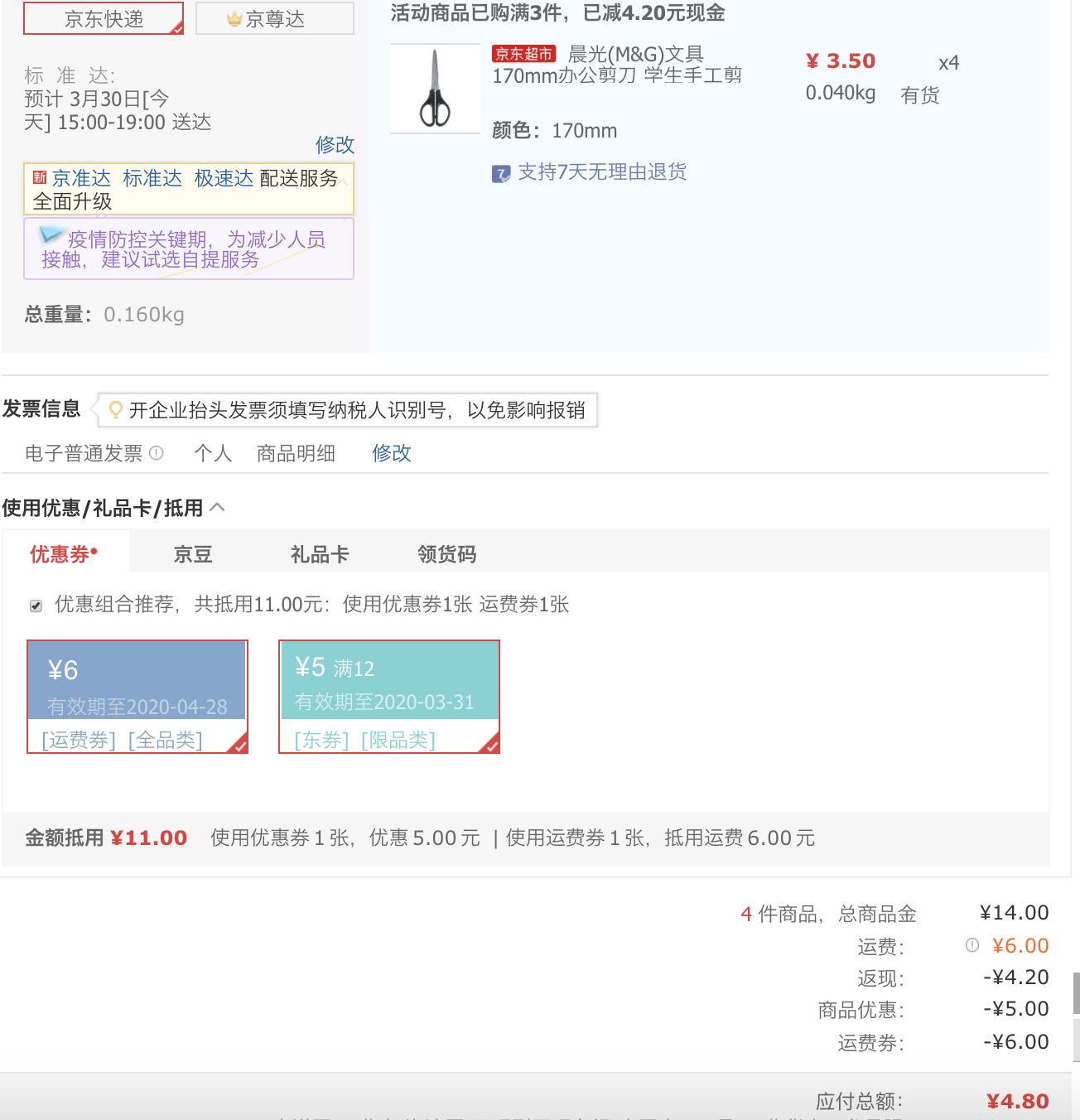The width and height of the screenshot is (1080, 1120).
Task: Click the 运费券 -¥6.00 value
Action: pos(1016,1042)
